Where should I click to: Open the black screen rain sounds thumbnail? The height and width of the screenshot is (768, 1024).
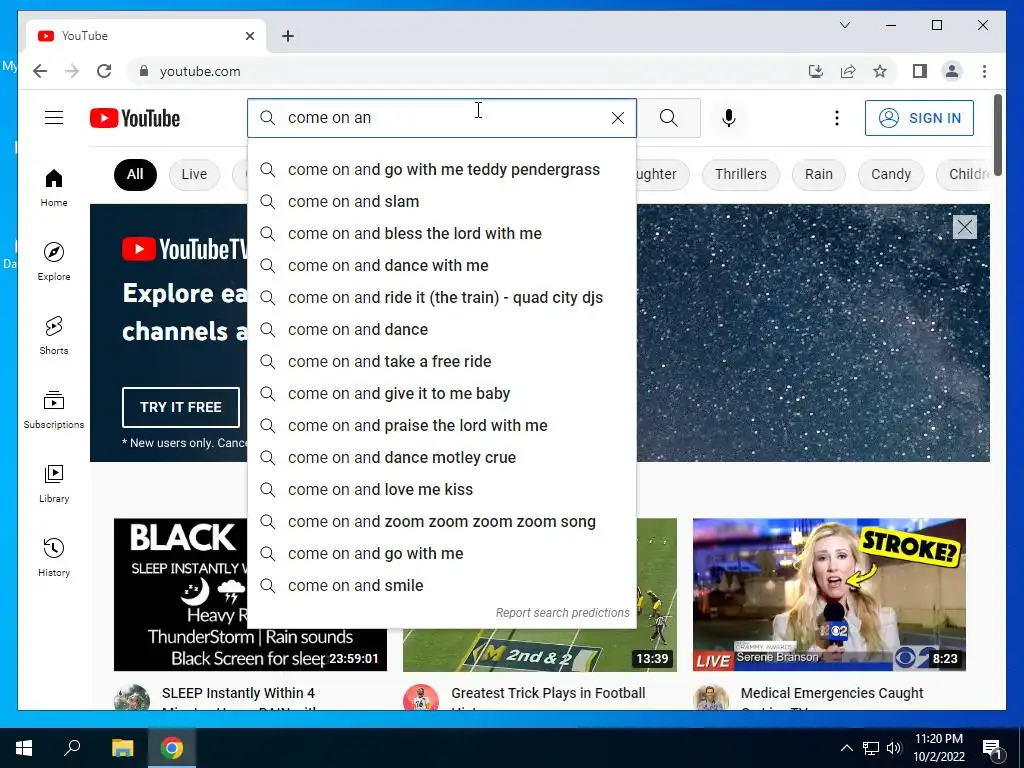pyautogui.click(x=180, y=594)
